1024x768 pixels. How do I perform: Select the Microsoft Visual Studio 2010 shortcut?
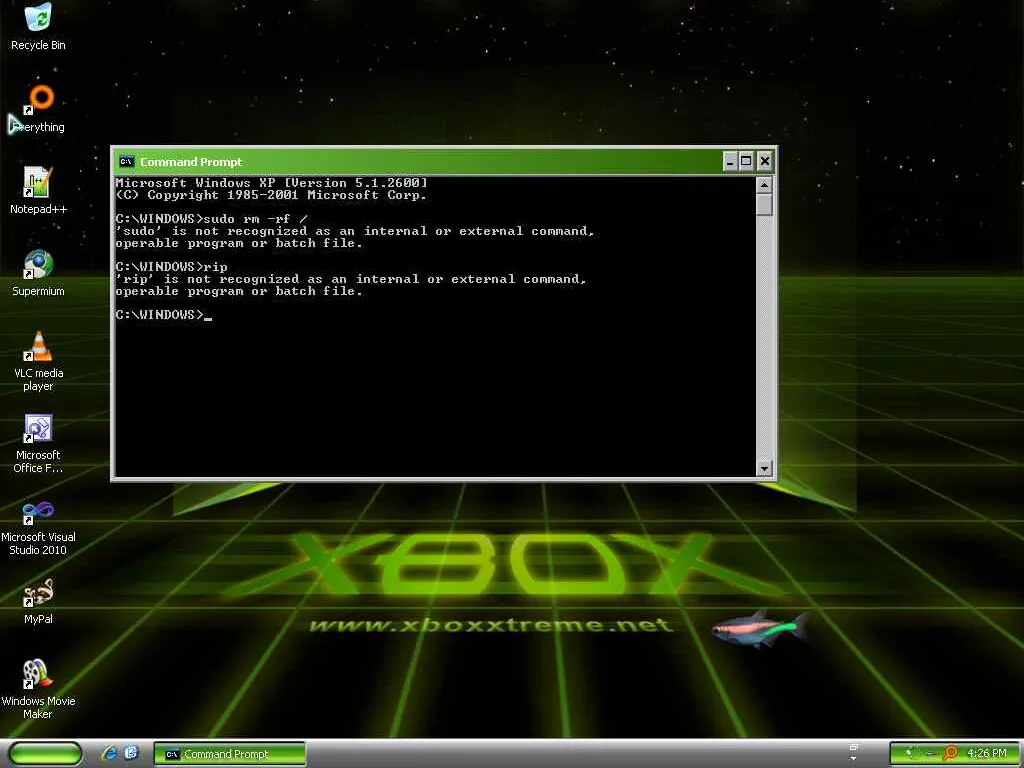point(38,526)
